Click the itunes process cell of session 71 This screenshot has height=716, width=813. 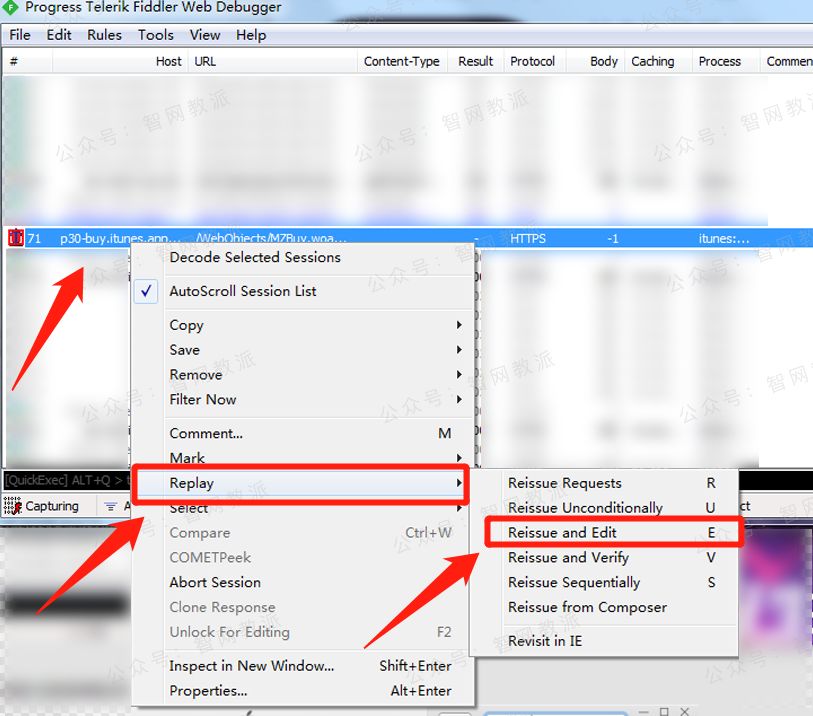pos(724,238)
